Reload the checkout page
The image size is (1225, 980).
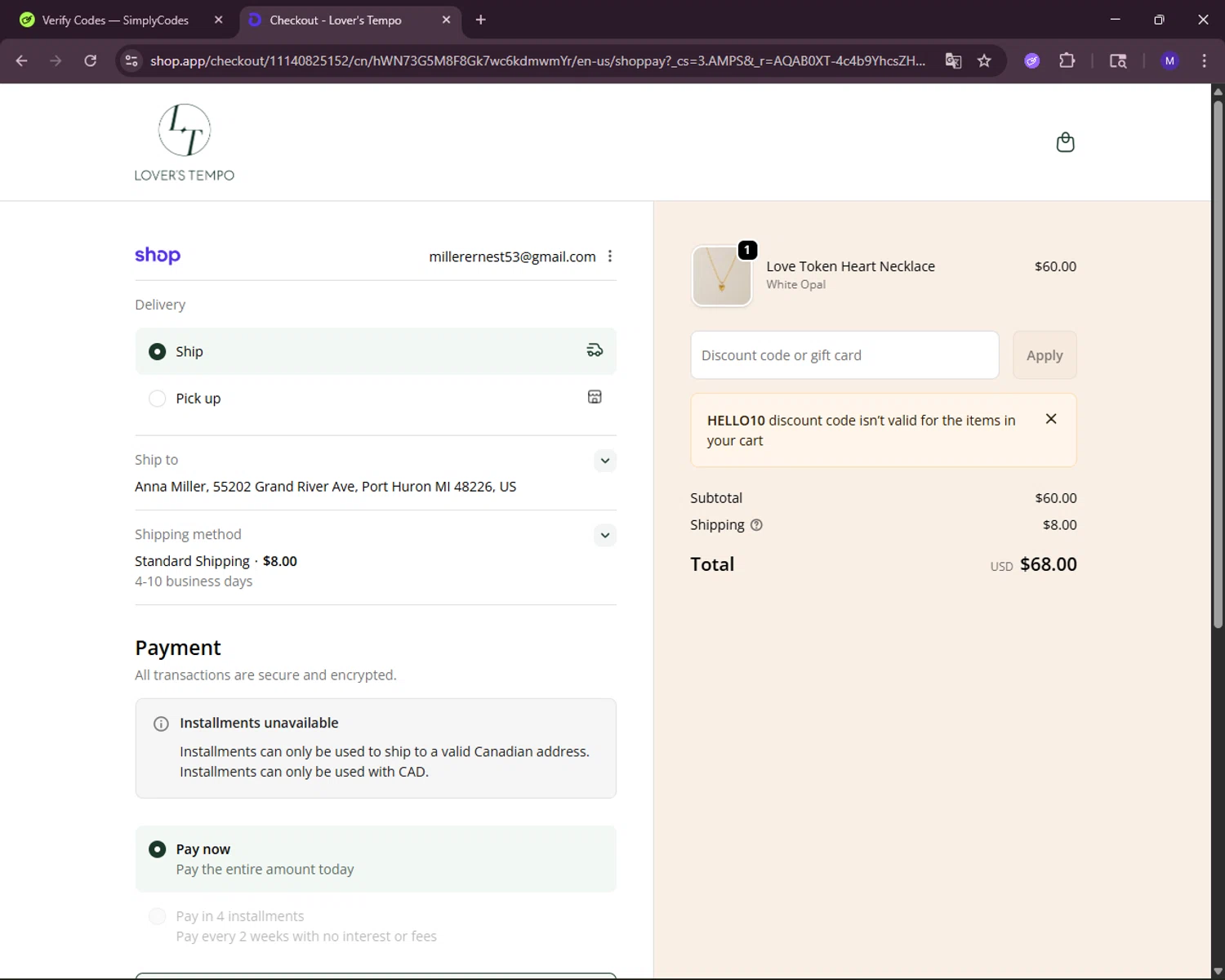[91, 60]
